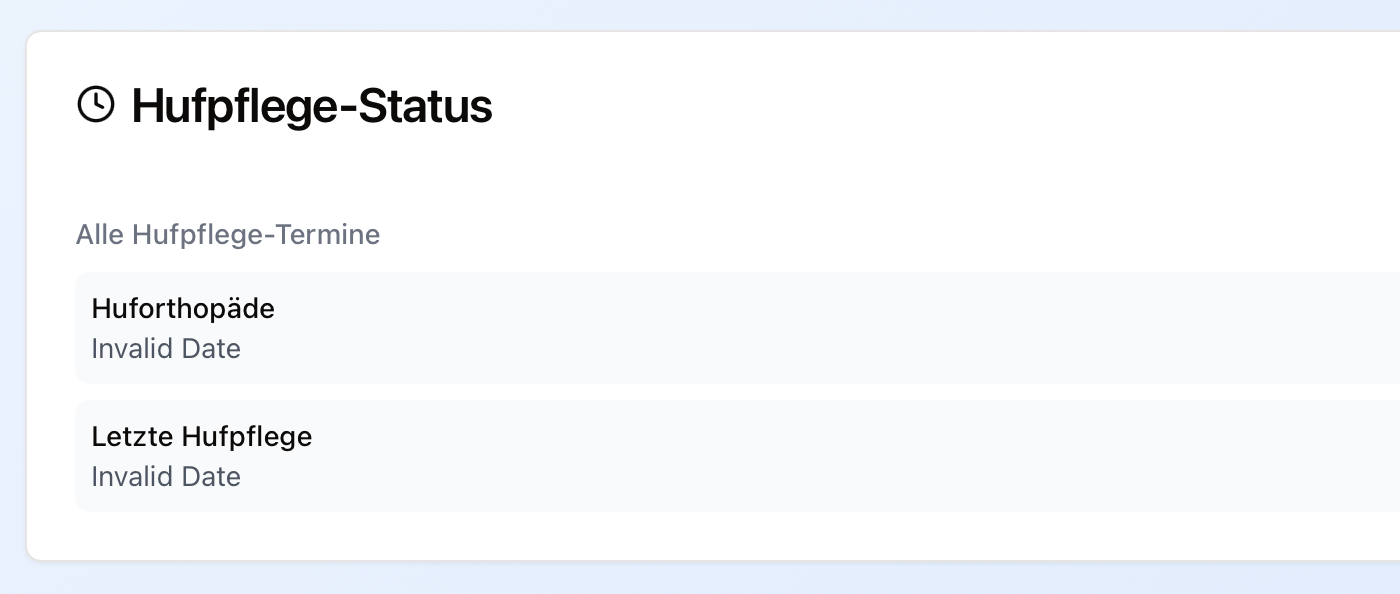Click the light blue page background below card
This screenshot has width=1400, height=594.
click(x=700, y=579)
